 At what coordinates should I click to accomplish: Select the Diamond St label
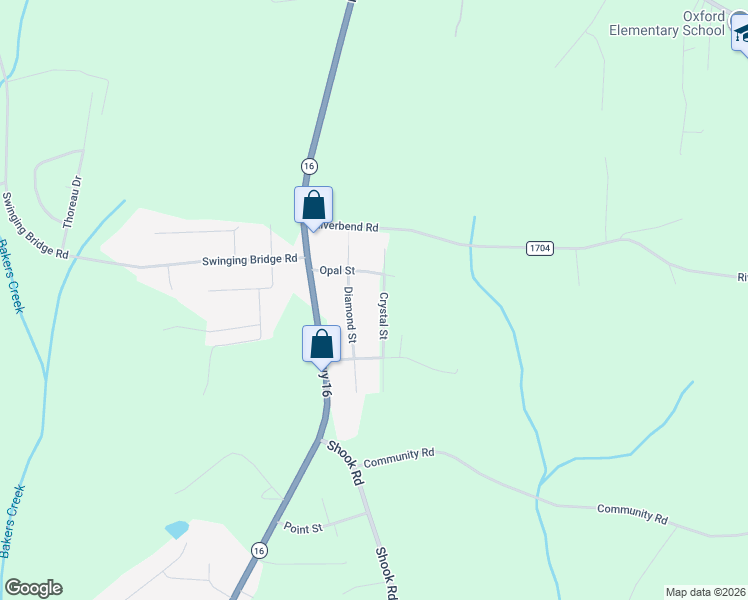[351, 314]
